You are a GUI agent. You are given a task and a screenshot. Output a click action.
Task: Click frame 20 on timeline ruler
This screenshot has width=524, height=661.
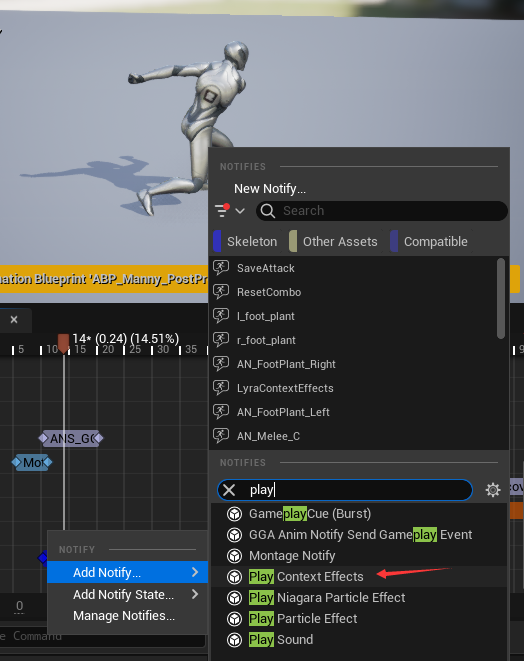click(x=108, y=349)
